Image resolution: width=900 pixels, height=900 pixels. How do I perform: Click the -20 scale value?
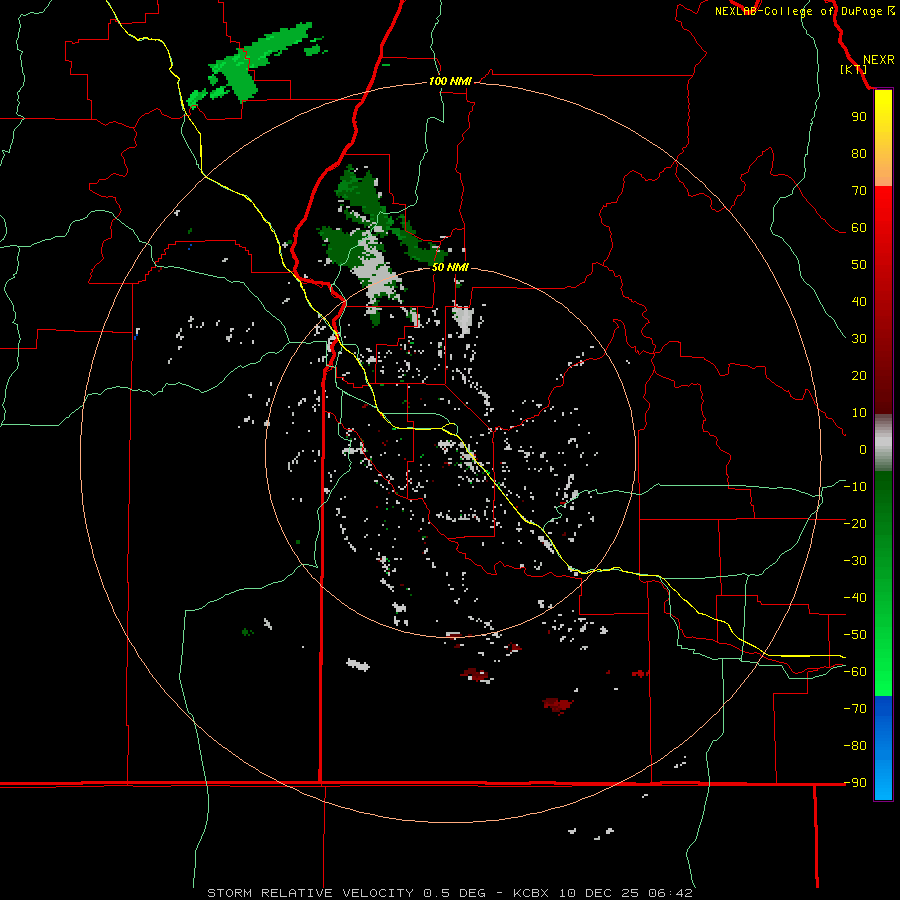(855, 524)
